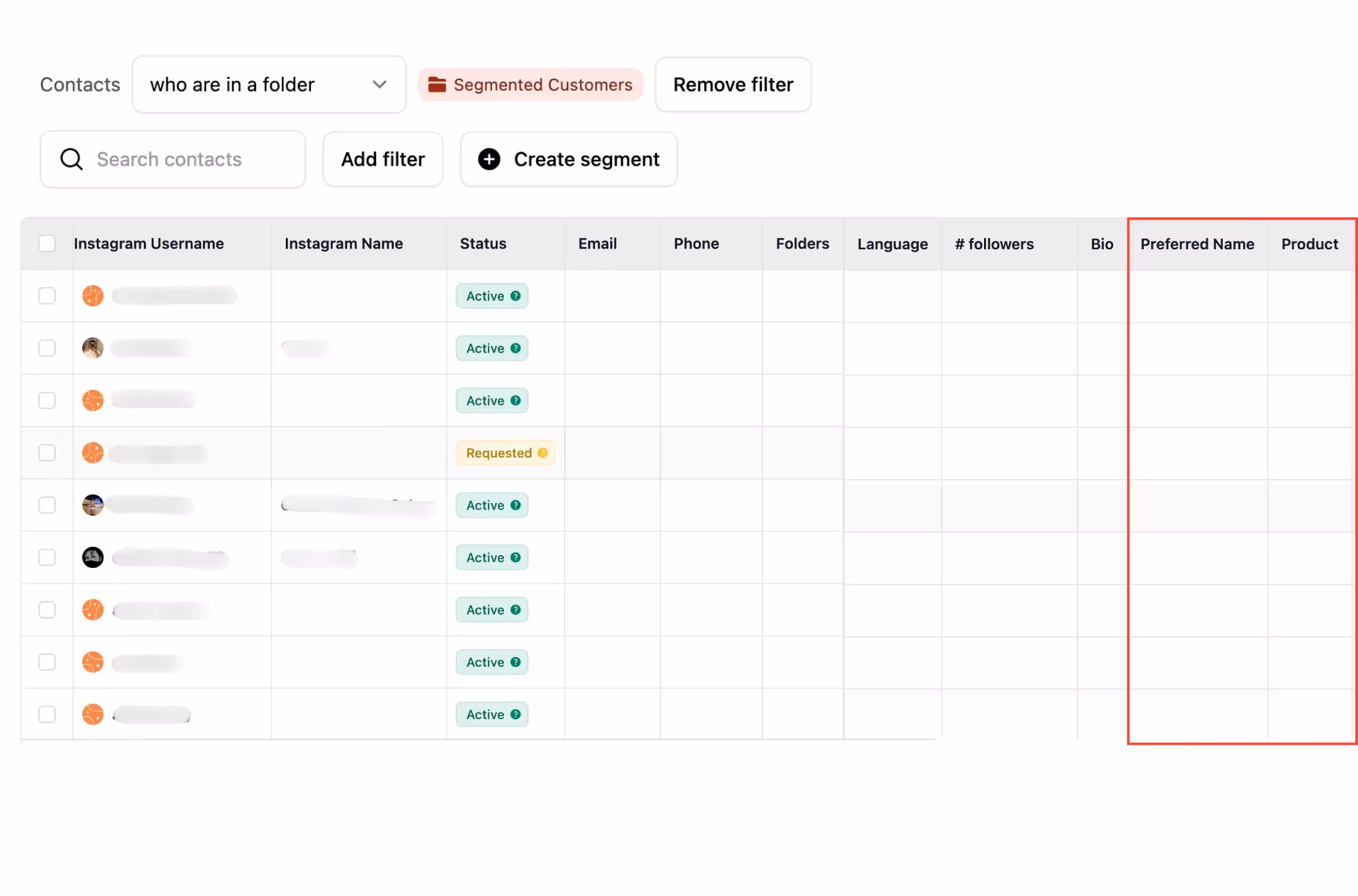Screen dimensions: 1358x896
Task: Select the Requested contact's checkbox
Action: click(x=47, y=453)
